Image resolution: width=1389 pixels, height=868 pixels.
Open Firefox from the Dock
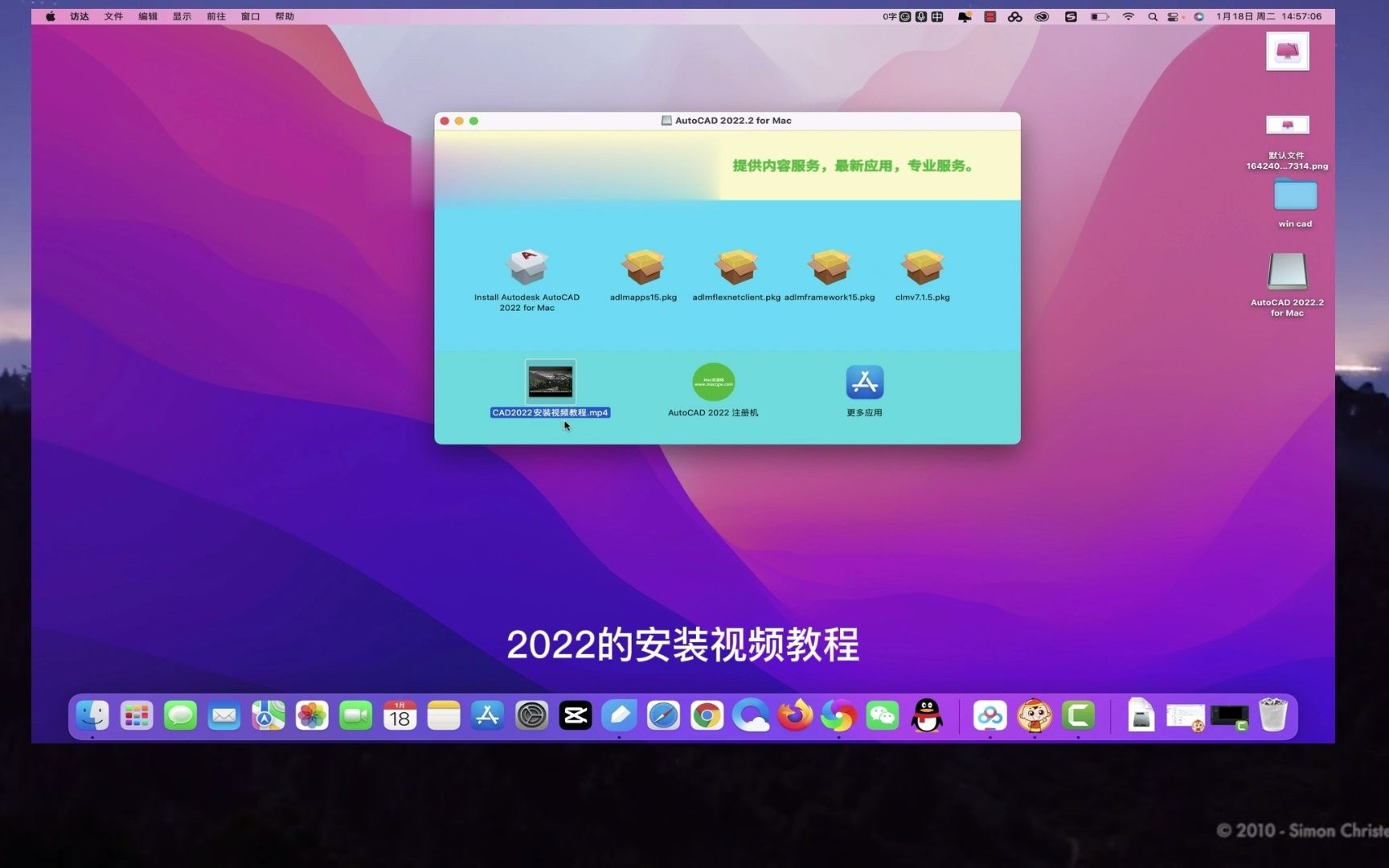coord(795,715)
